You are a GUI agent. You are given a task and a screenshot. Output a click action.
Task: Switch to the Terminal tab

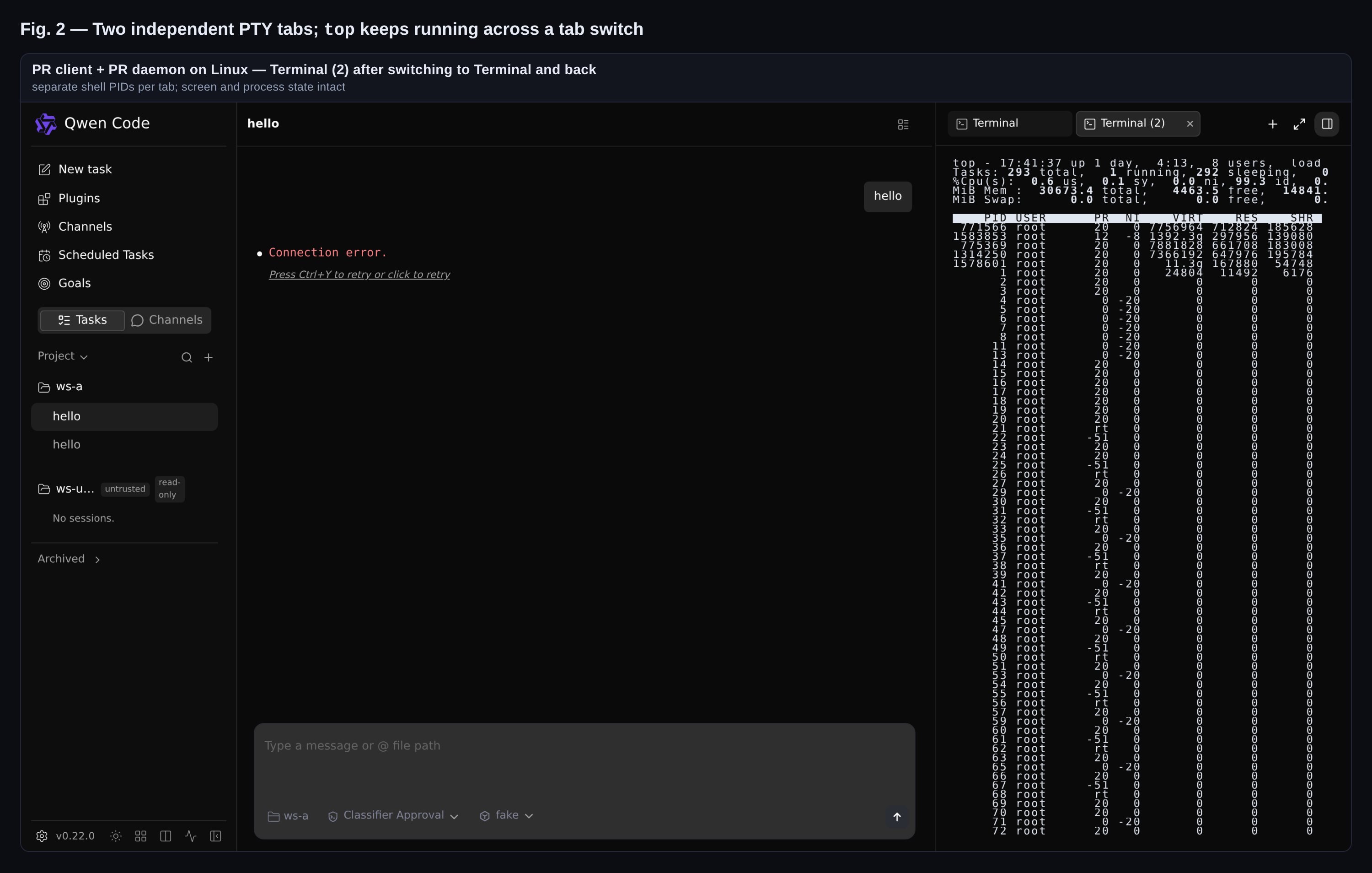pos(1010,124)
